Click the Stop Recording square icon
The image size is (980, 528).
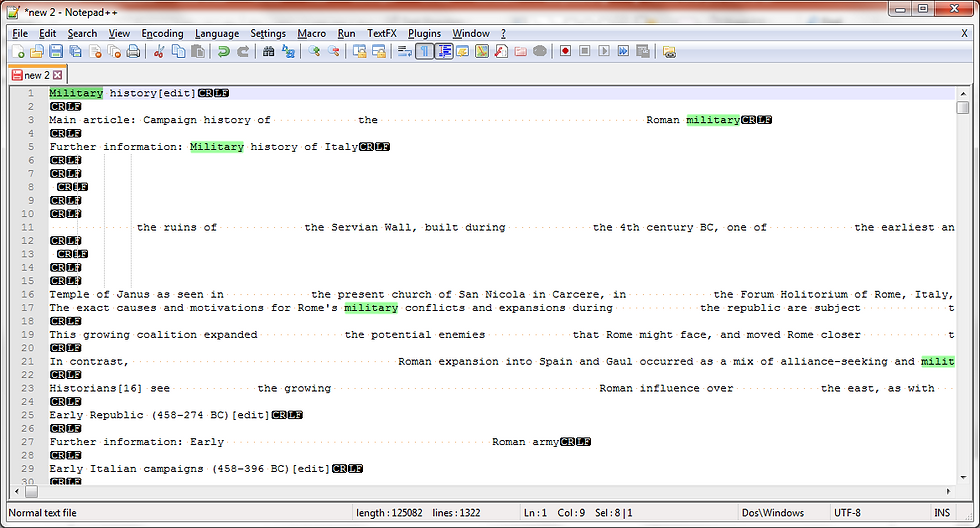pos(584,51)
